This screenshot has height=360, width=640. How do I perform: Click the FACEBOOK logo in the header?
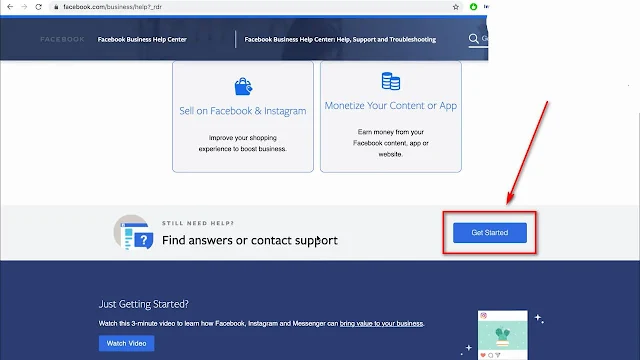[x=62, y=39]
